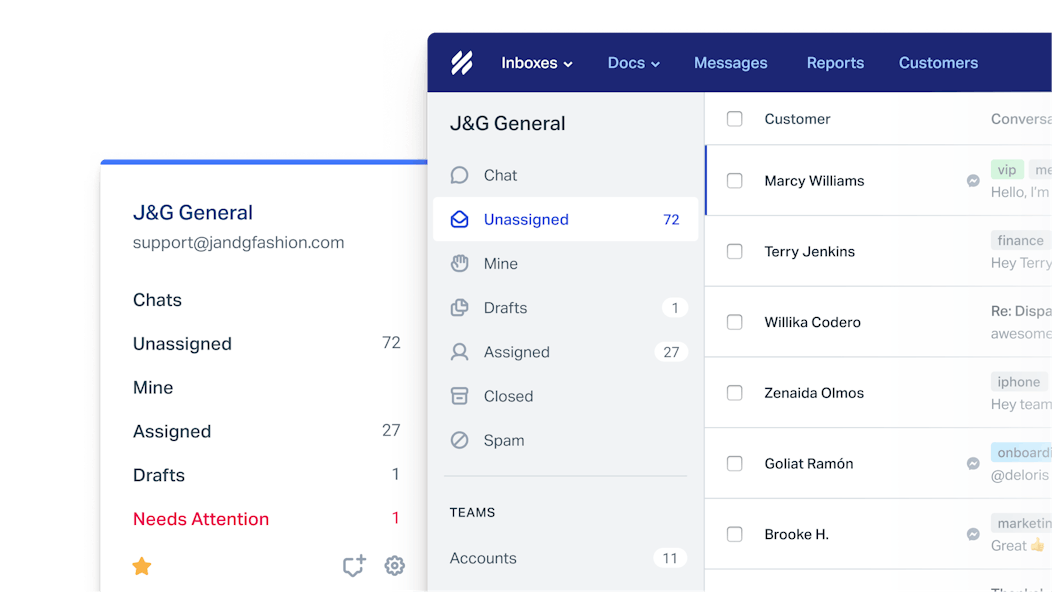This screenshot has height=592, width=1052.
Task: Click the gold star favorite icon
Action: pyautogui.click(x=142, y=566)
